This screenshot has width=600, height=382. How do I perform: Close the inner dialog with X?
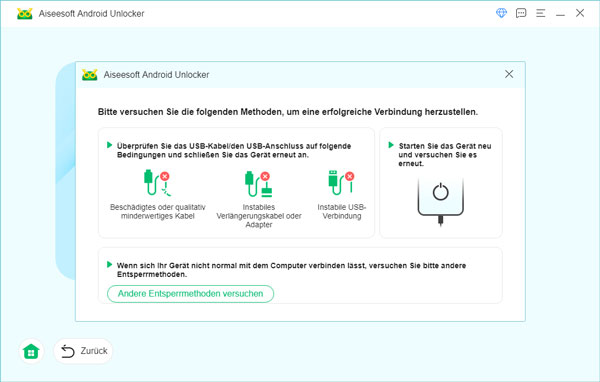pos(509,74)
